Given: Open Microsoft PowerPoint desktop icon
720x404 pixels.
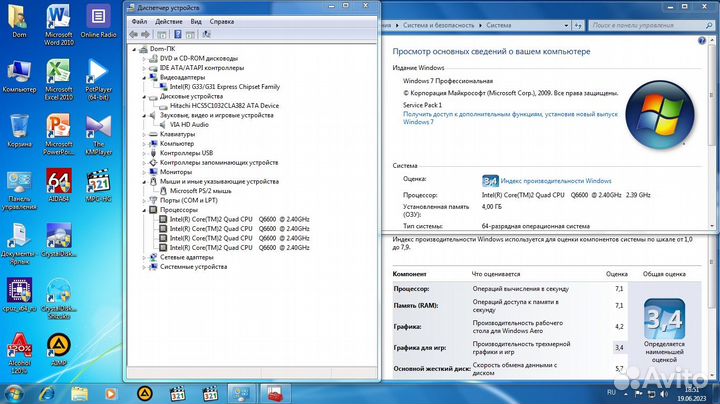Looking at the screenshot, I should (x=59, y=135).
